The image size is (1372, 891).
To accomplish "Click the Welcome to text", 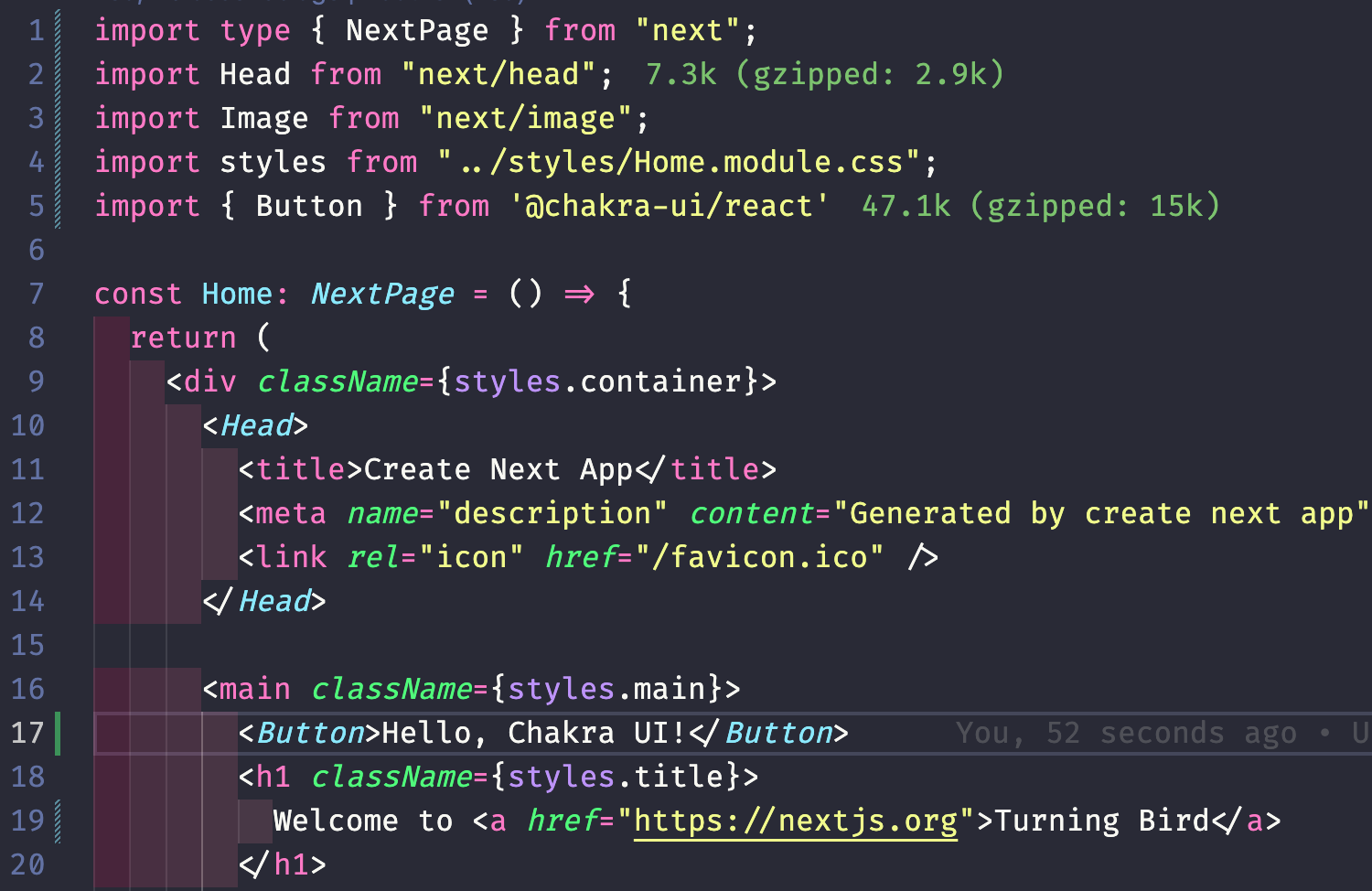I will [363, 821].
